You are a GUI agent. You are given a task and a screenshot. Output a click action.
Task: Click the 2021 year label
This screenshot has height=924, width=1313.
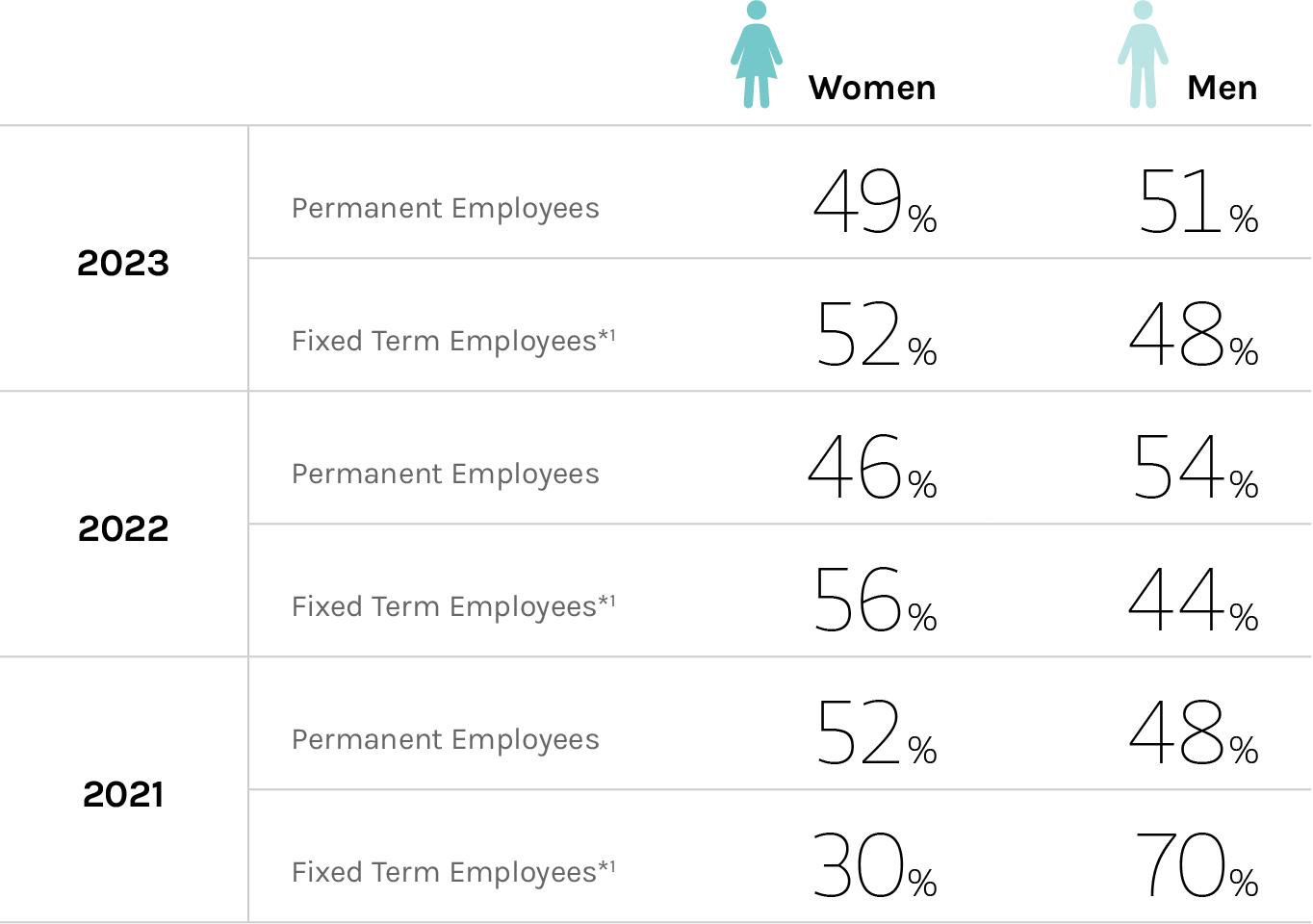[123, 794]
